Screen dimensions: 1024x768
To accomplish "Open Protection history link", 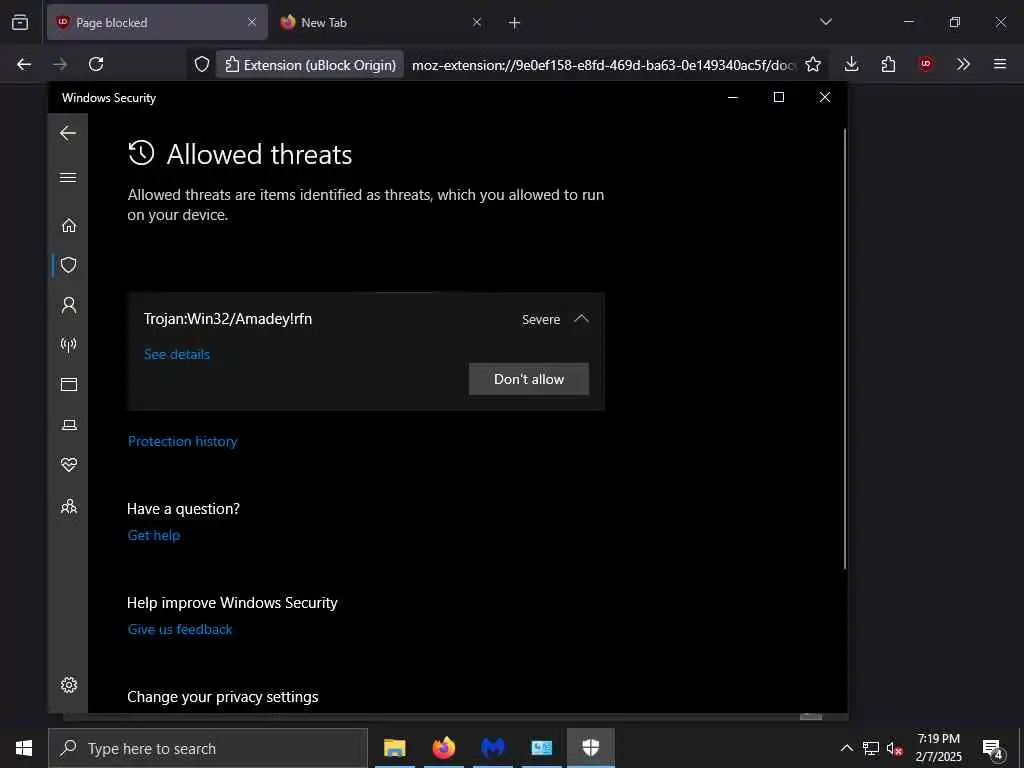I will [182, 441].
